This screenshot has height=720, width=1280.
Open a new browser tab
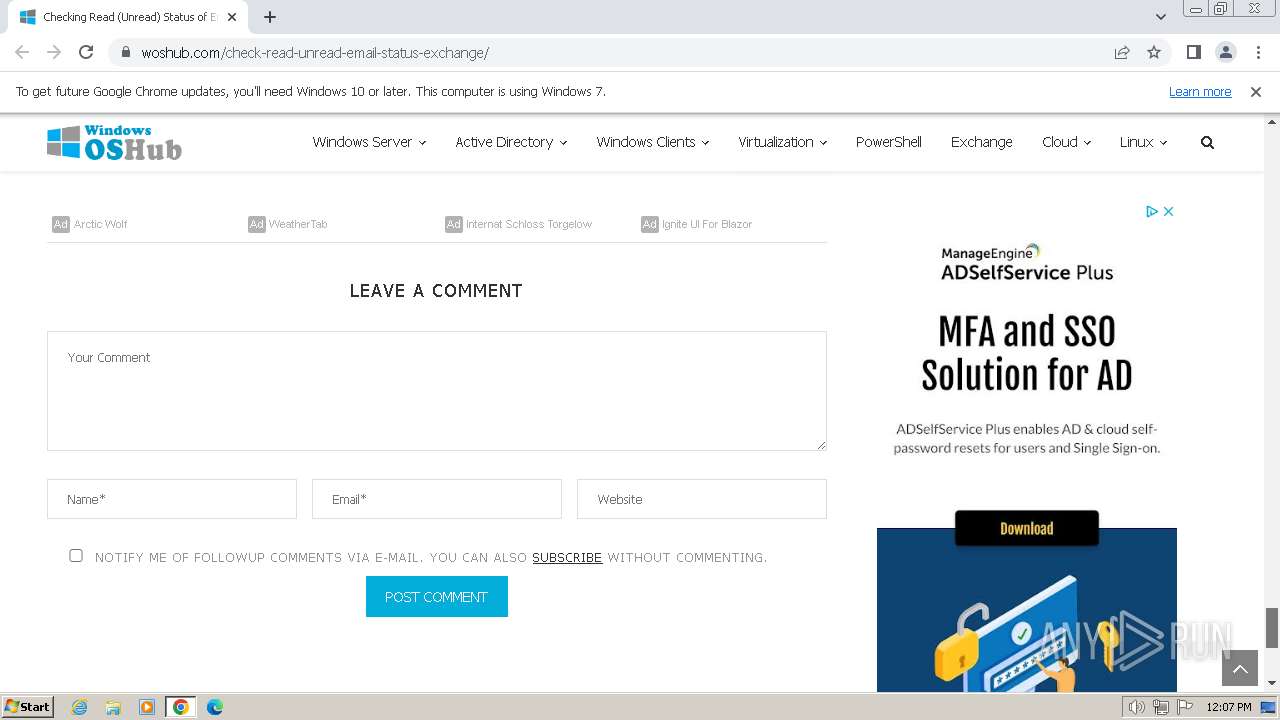(270, 17)
